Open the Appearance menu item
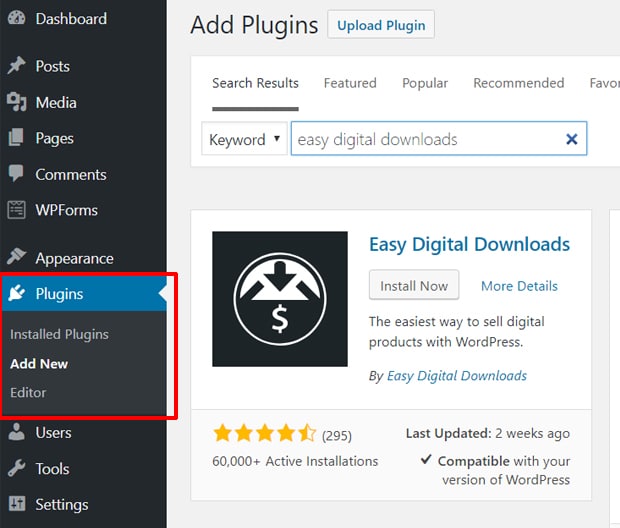620x528 pixels. point(83,258)
